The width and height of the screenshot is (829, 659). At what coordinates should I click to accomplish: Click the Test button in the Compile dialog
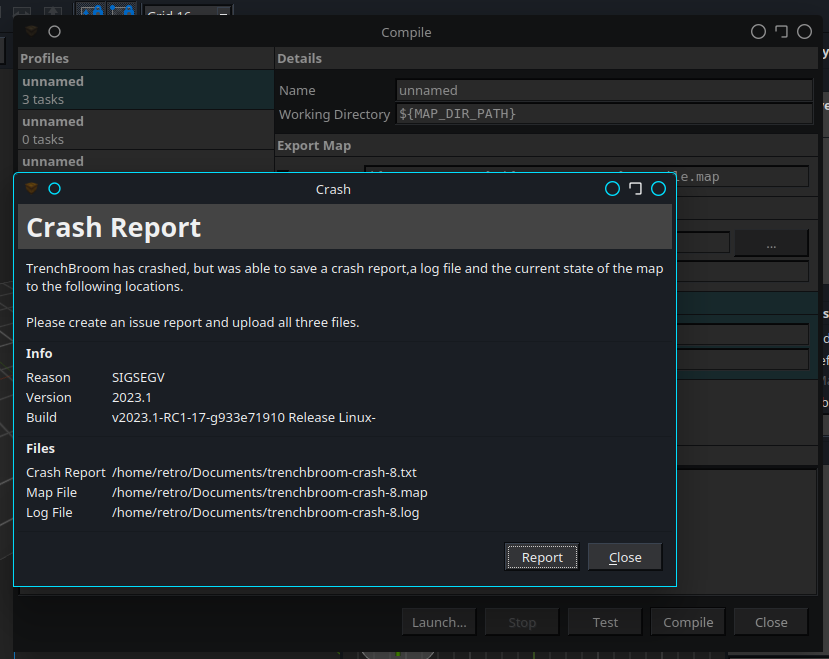(604, 621)
